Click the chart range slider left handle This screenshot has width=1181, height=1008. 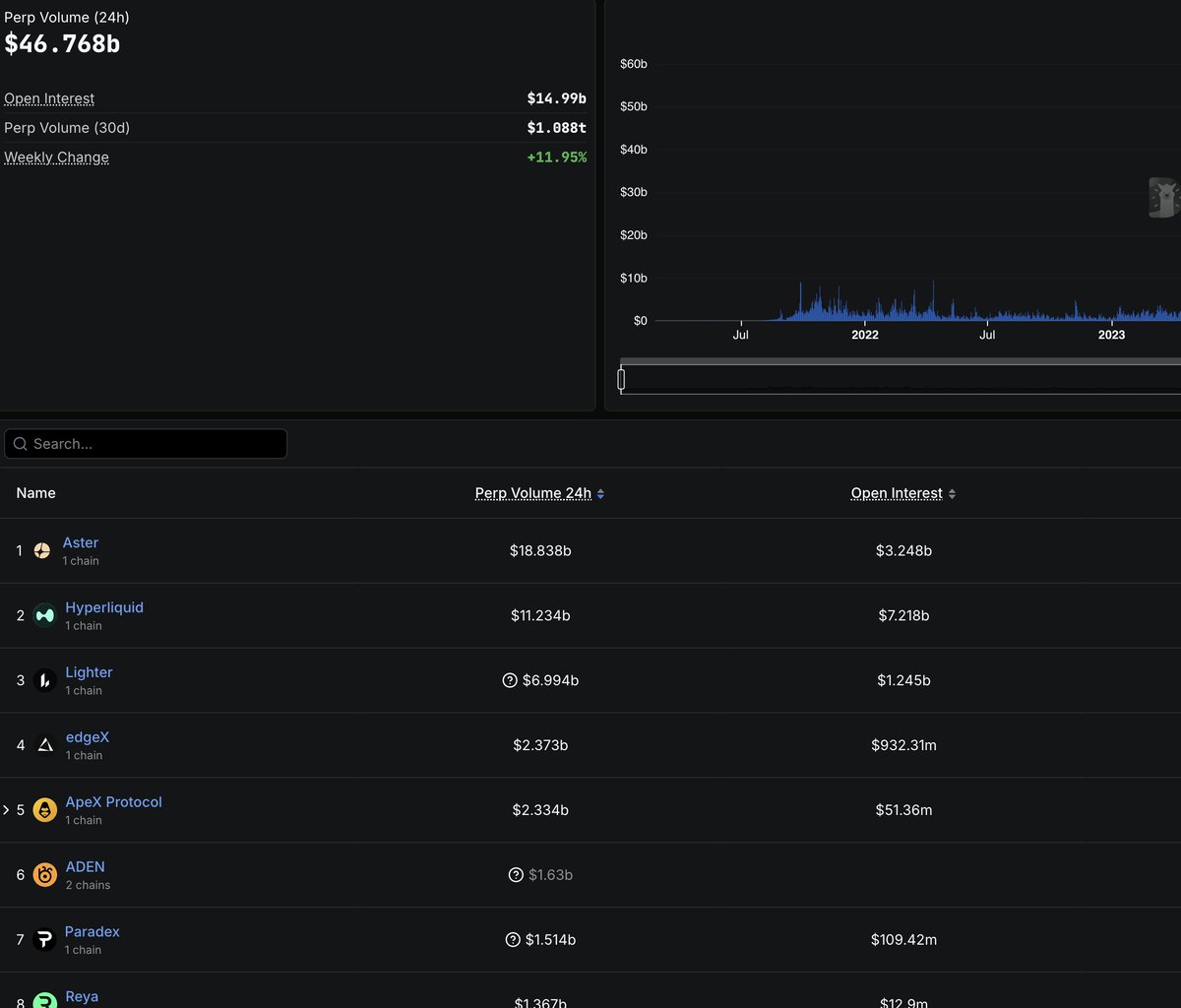[621, 379]
